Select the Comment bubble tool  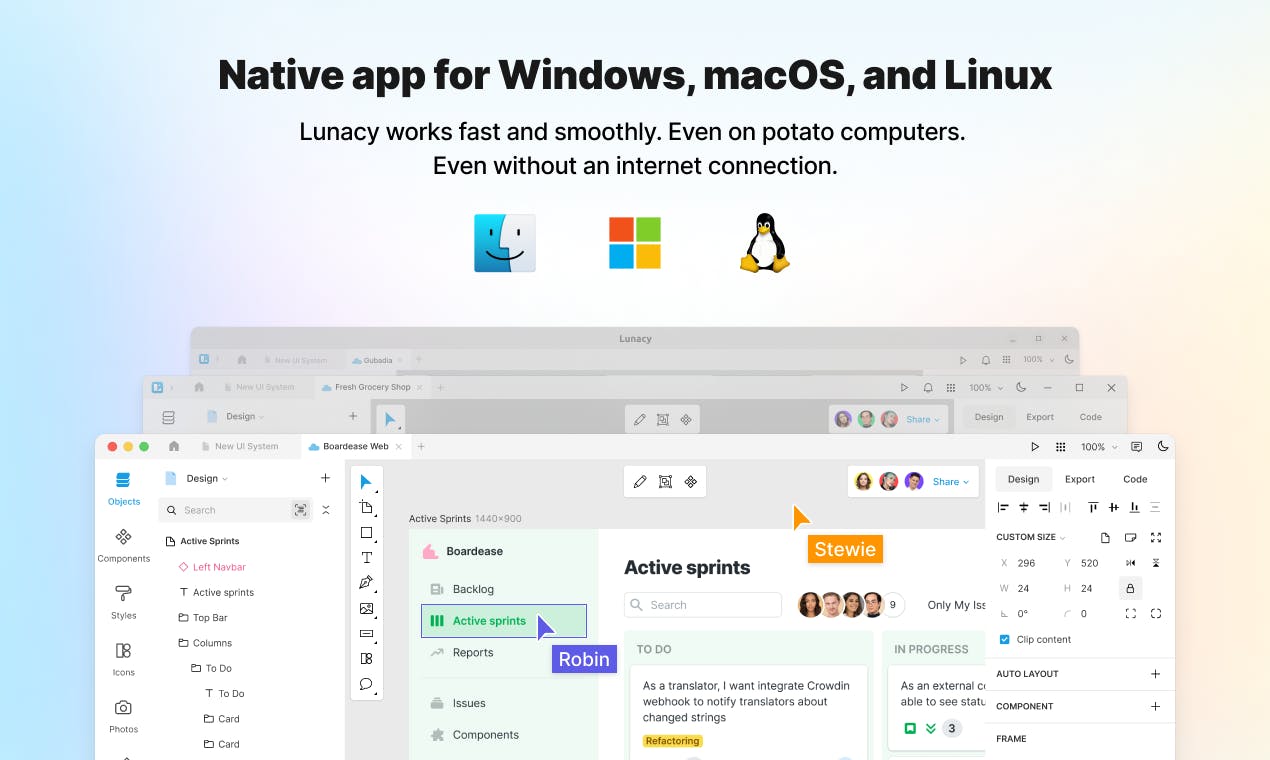[x=366, y=684]
